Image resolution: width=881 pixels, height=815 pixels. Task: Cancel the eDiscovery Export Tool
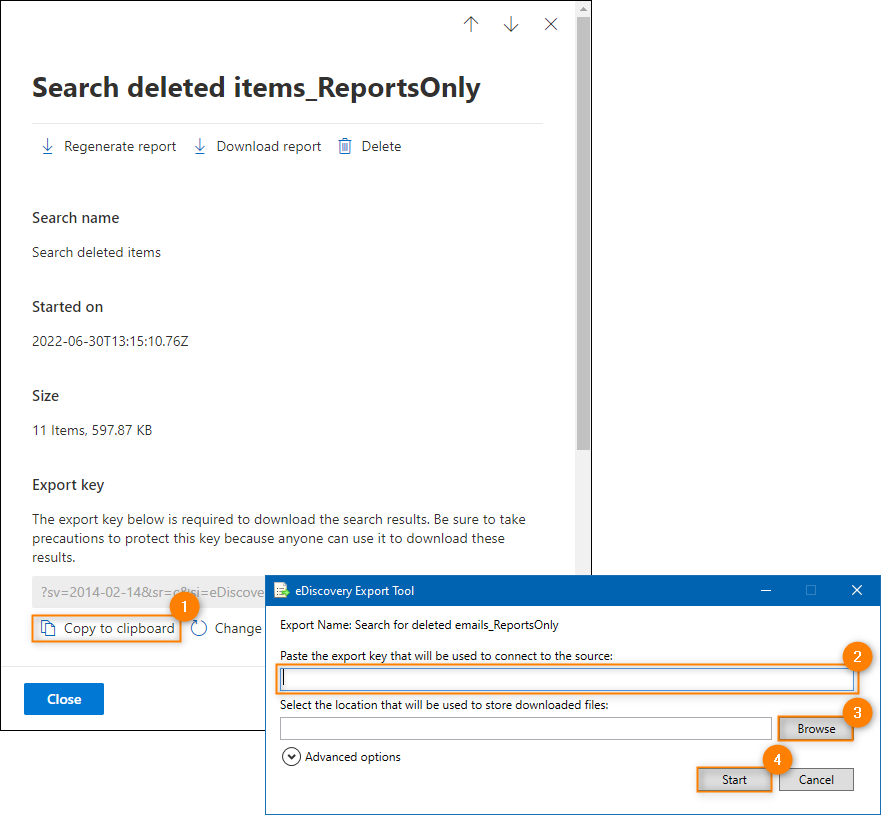(x=816, y=780)
